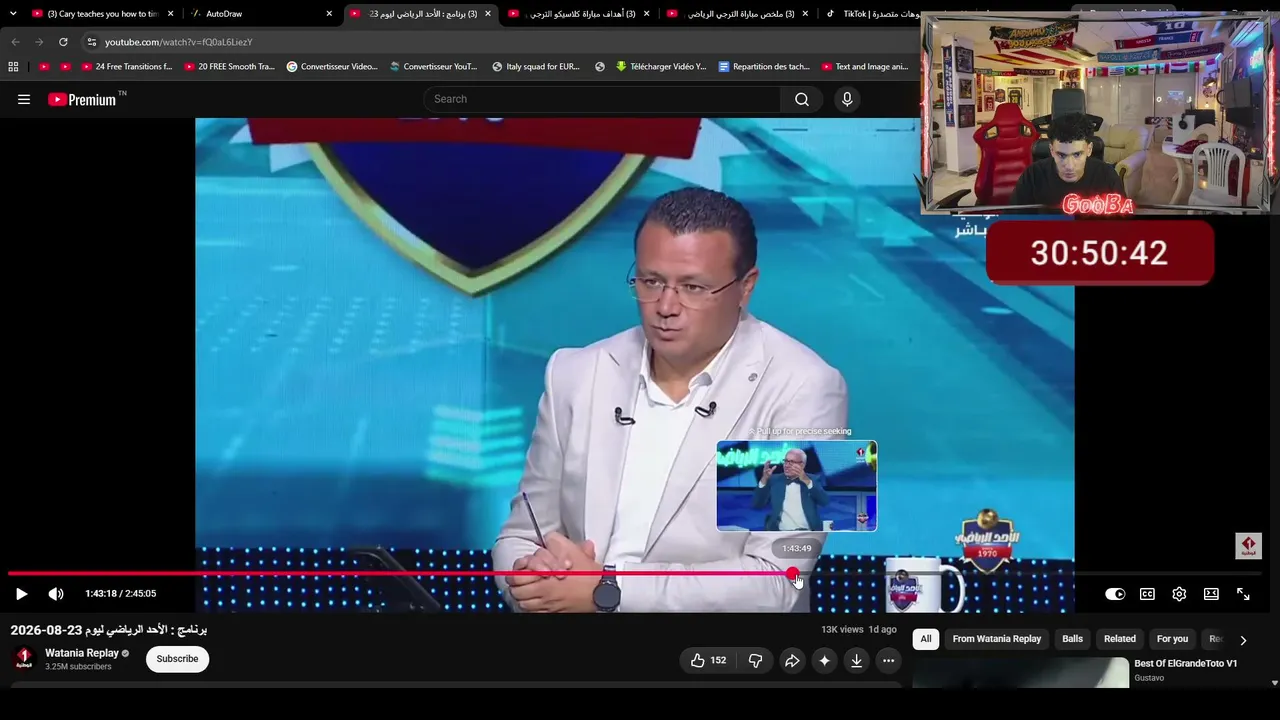Dislike this video
Image resolution: width=1280 pixels, height=720 pixels.
tap(755, 660)
